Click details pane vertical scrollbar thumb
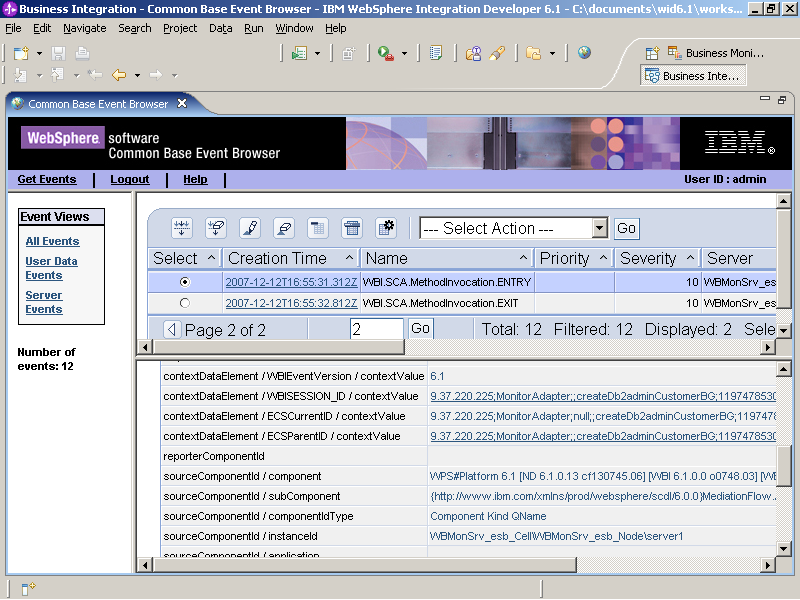The image size is (800, 600). coord(784,464)
